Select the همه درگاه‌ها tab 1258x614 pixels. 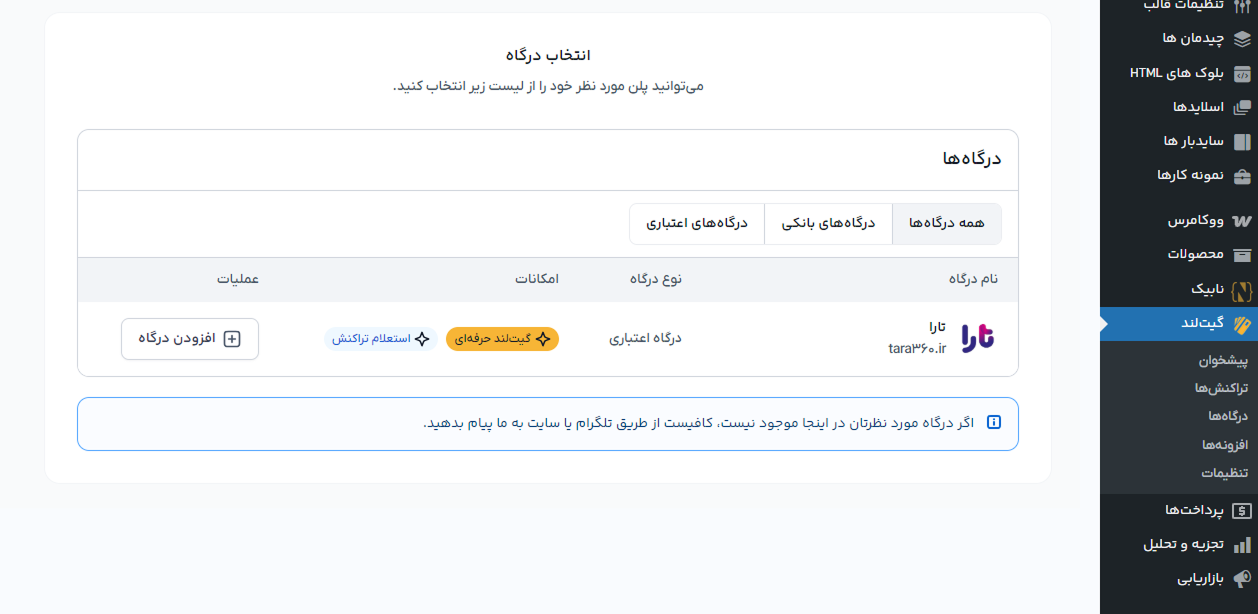[947, 223]
